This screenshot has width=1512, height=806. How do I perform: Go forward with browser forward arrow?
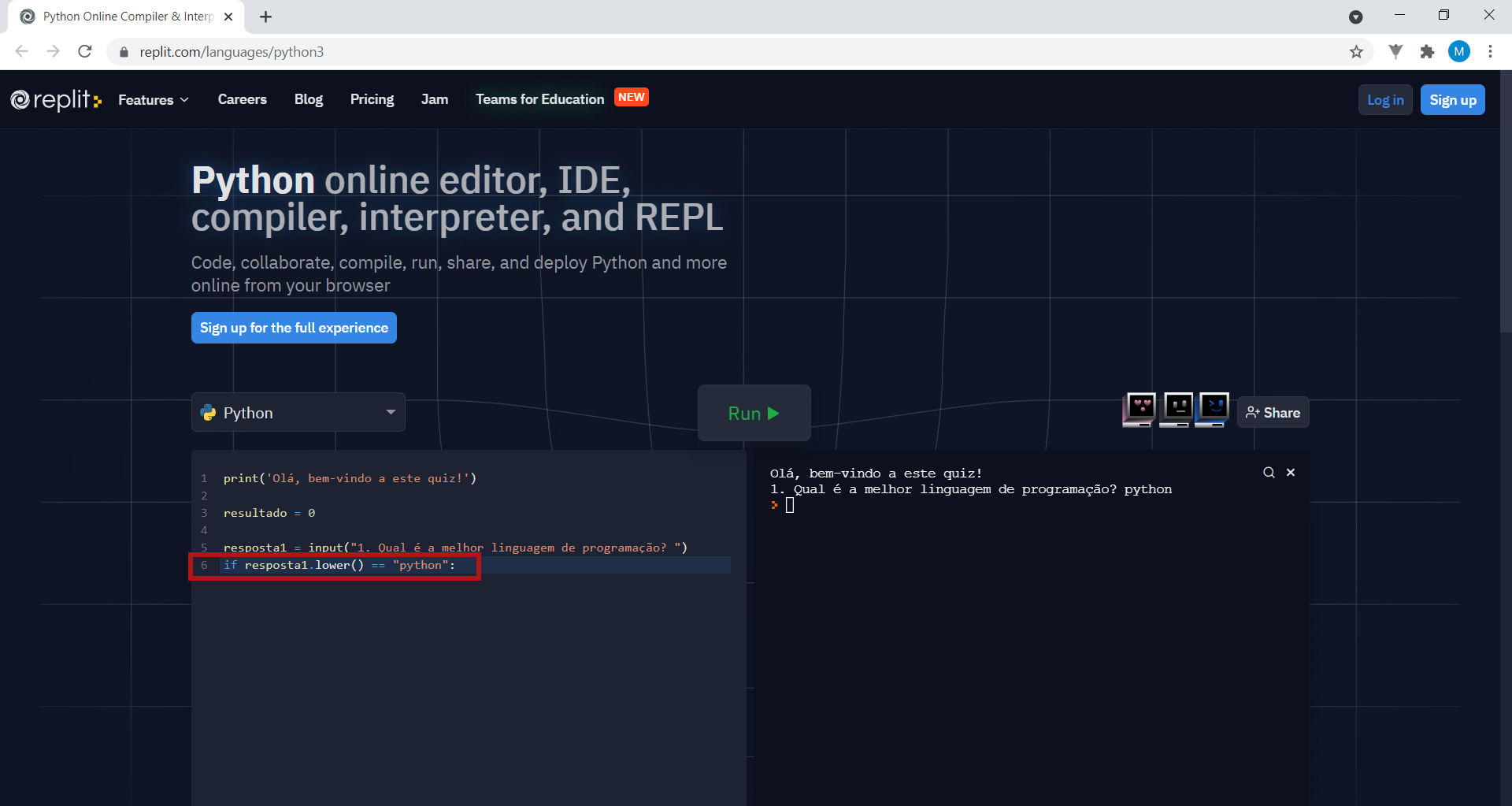coord(54,52)
